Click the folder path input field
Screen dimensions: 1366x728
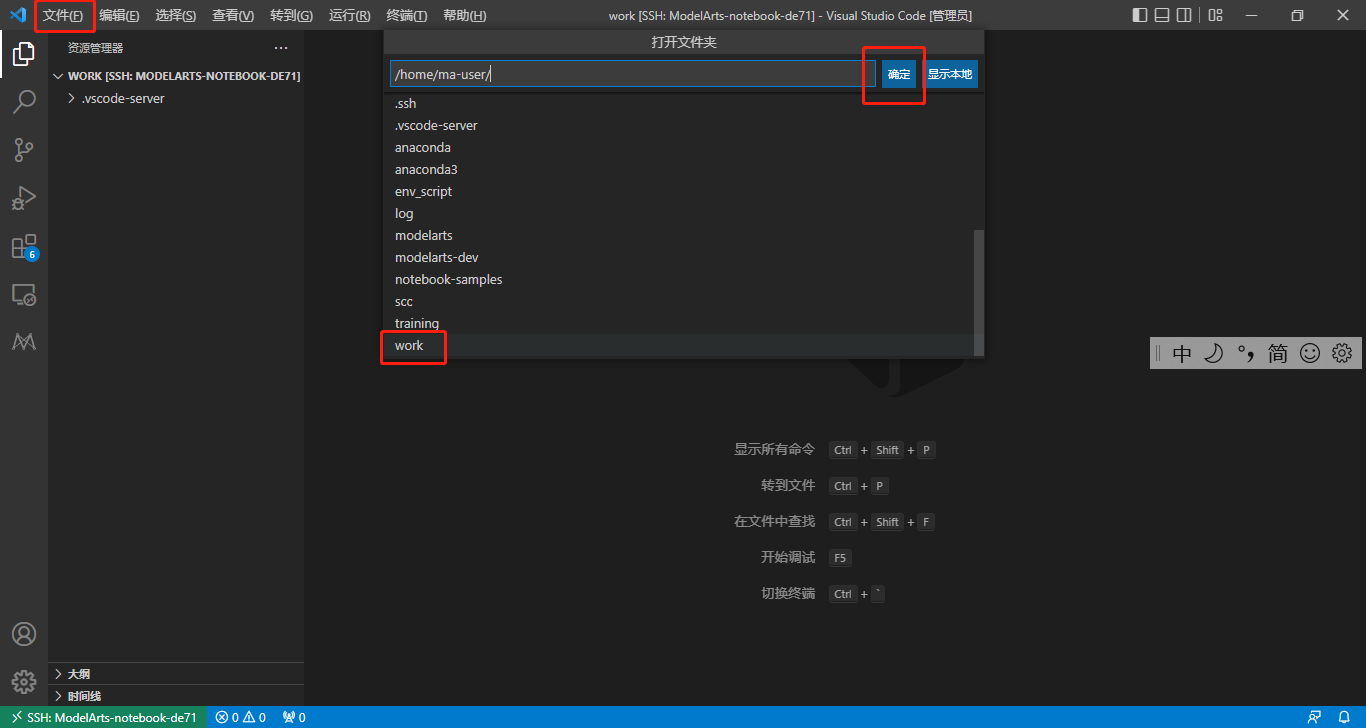pos(632,74)
